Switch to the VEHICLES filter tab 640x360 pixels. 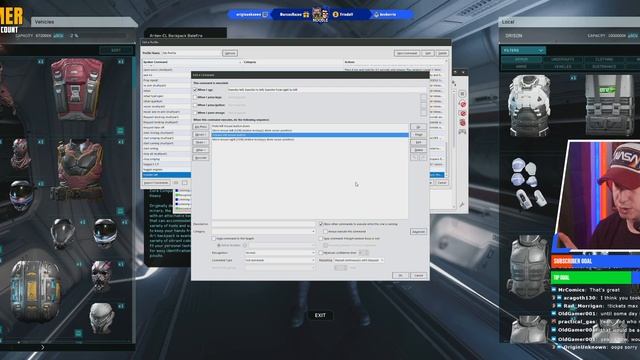562,66
